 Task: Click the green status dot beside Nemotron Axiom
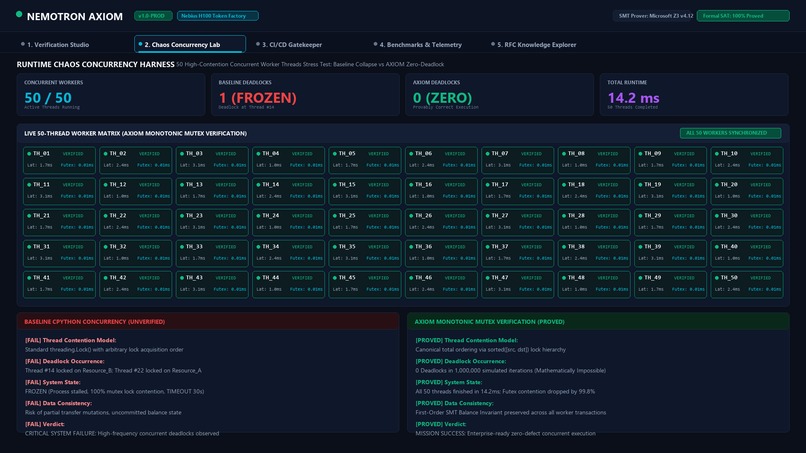pyautogui.click(x=19, y=14)
